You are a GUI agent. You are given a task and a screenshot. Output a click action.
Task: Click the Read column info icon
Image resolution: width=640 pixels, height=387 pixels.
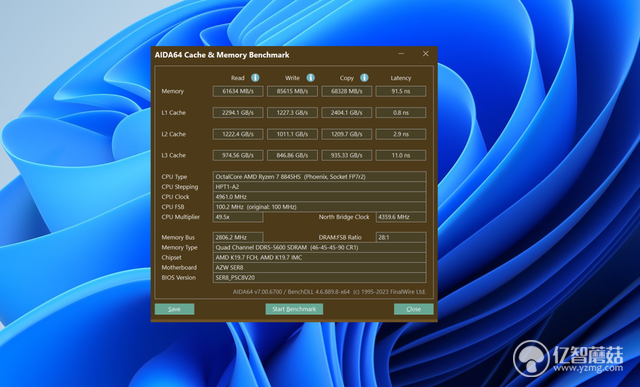[x=255, y=78]
